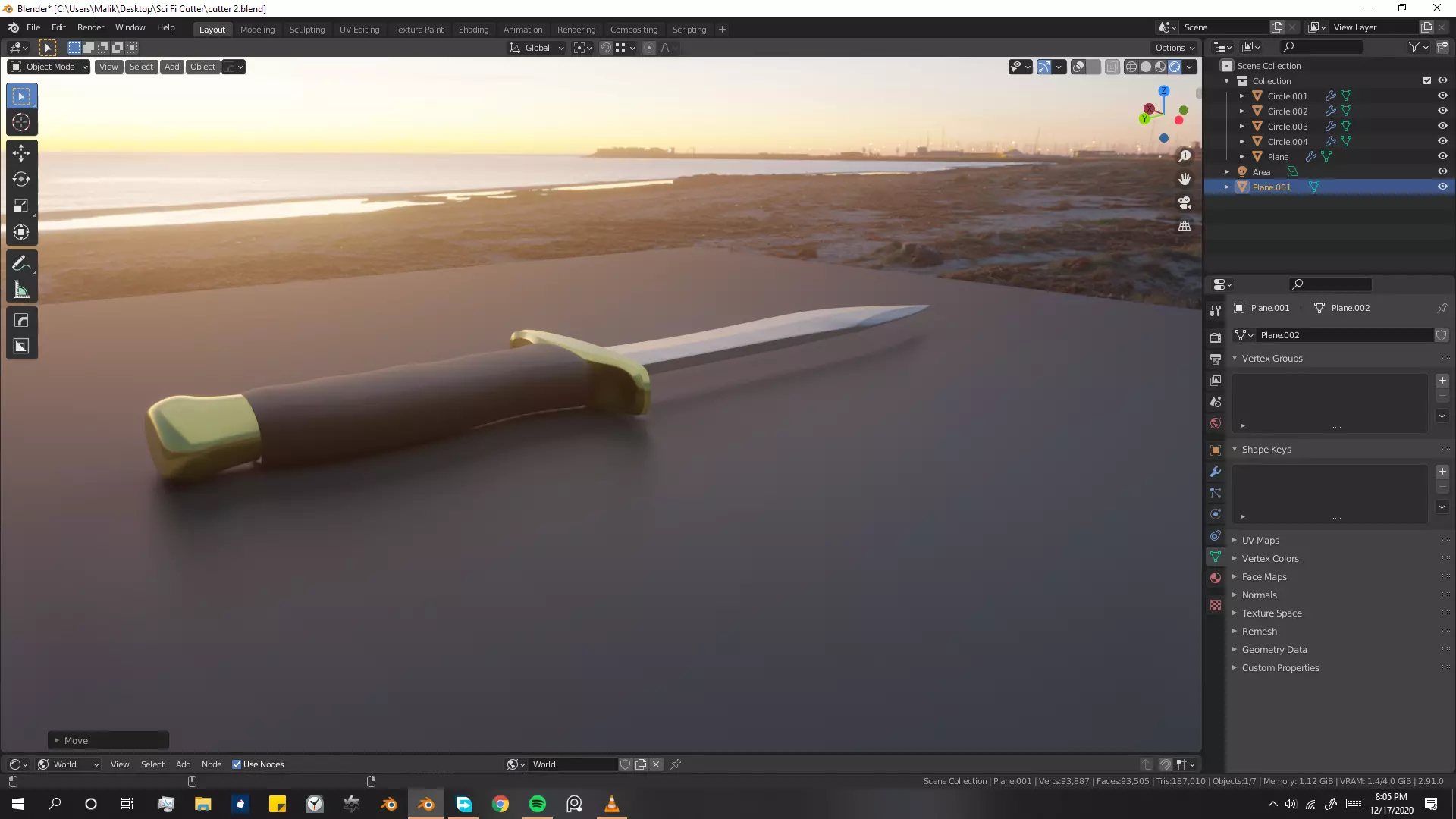
Task: Open World properties tab icon
Action: point(1216,423)
